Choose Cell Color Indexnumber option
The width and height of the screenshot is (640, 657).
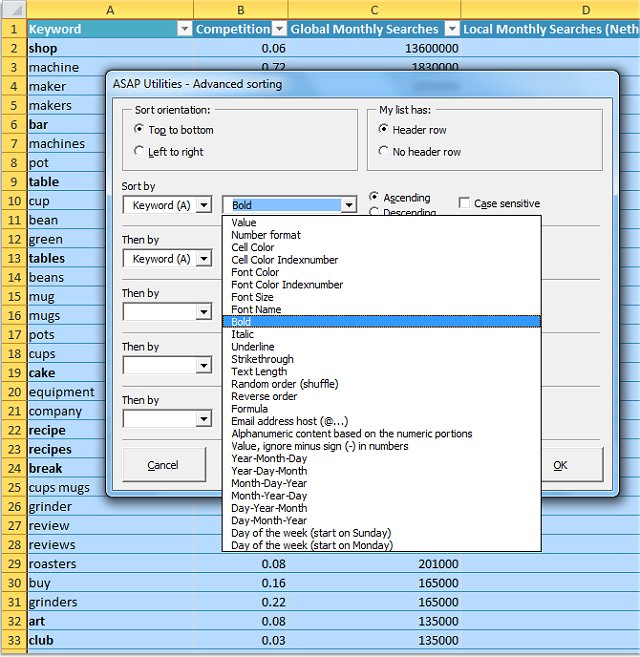pyautogui.click(x=381, y=260)
